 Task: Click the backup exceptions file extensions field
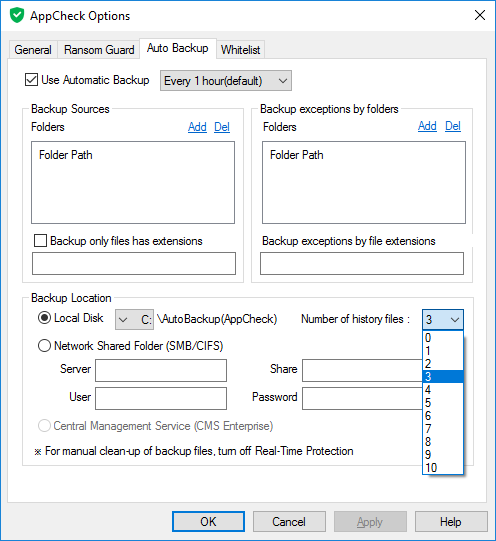point(362,263)
